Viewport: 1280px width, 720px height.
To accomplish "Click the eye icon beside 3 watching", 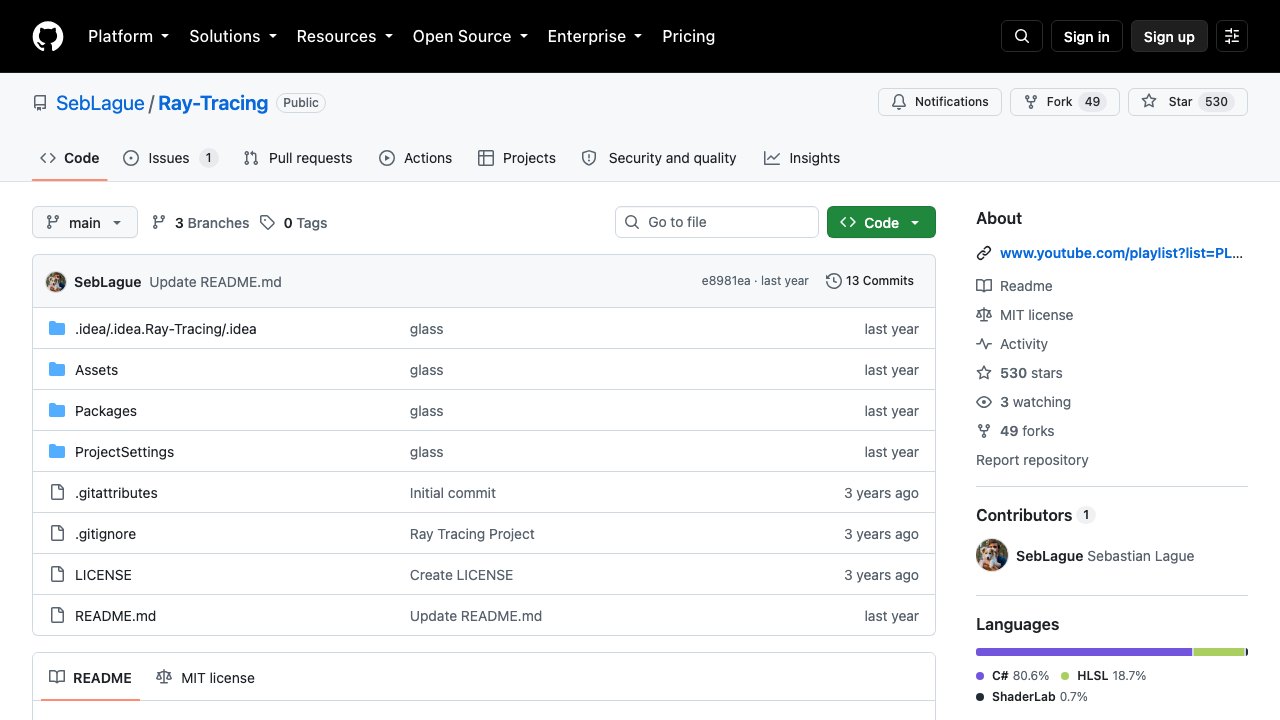I will pos(984,402).
